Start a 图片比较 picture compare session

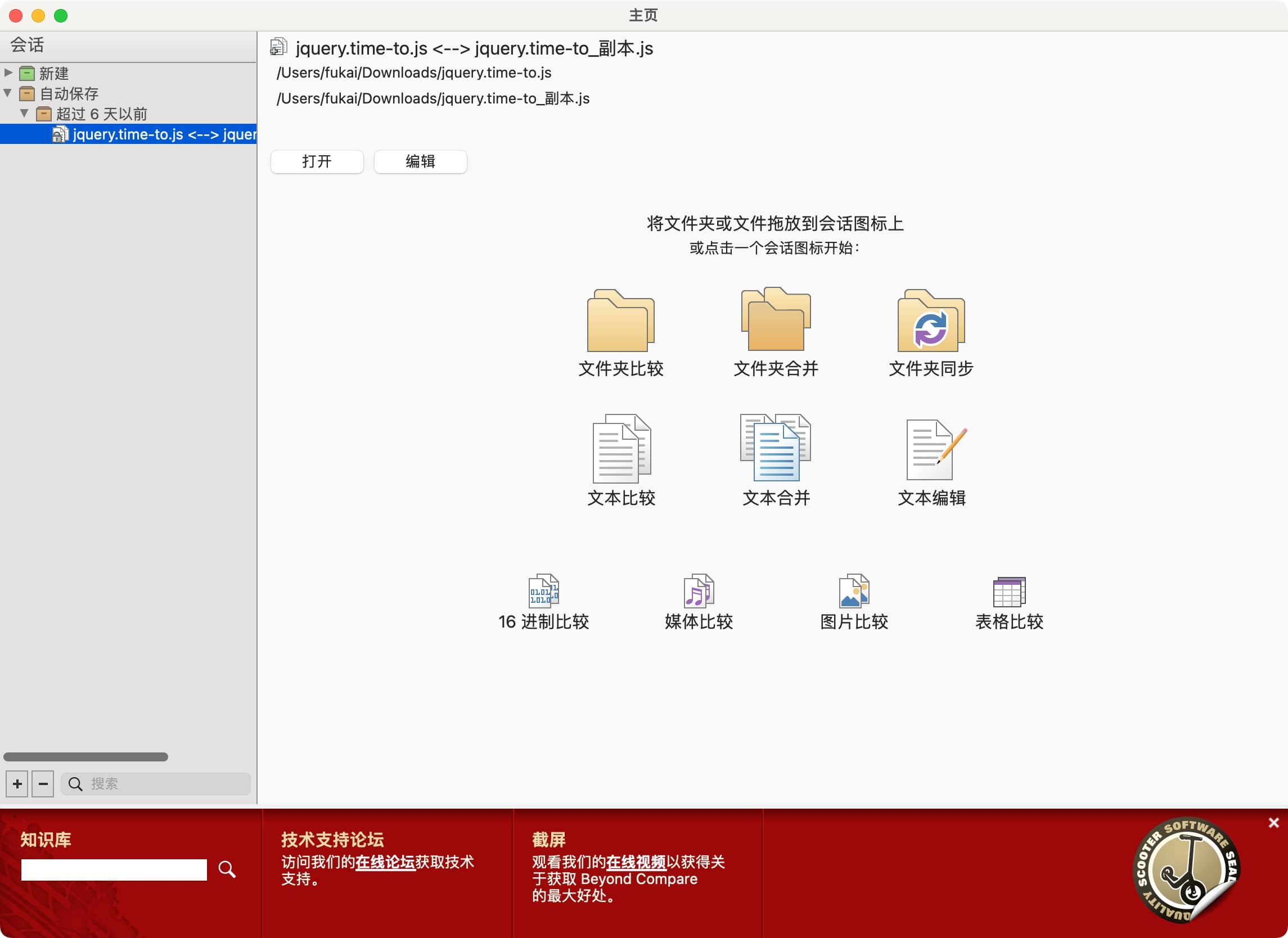click(854, 590)
